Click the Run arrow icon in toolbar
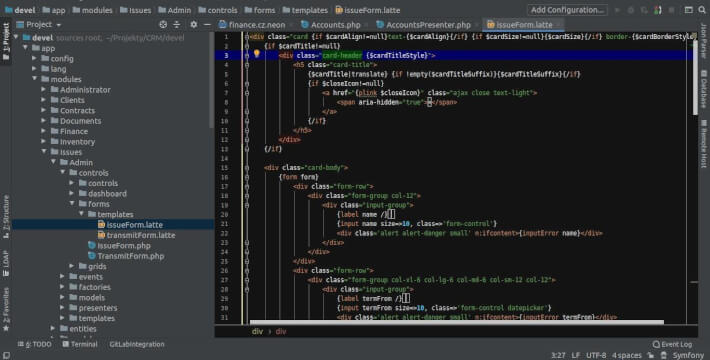Viewport: 710px width, 360px height. [x=617, y=10]
